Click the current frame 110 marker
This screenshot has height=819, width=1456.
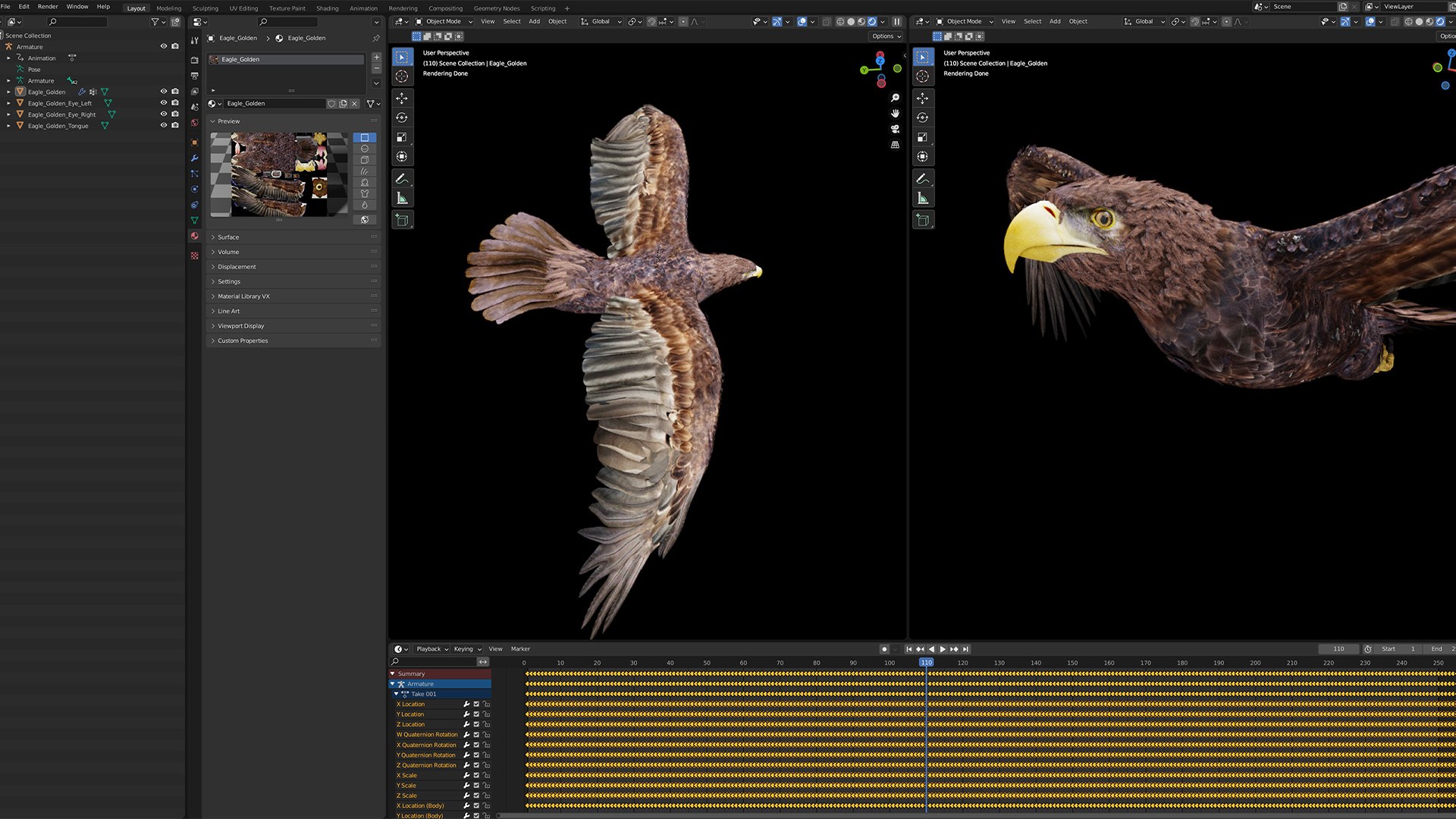coord(926,663)
